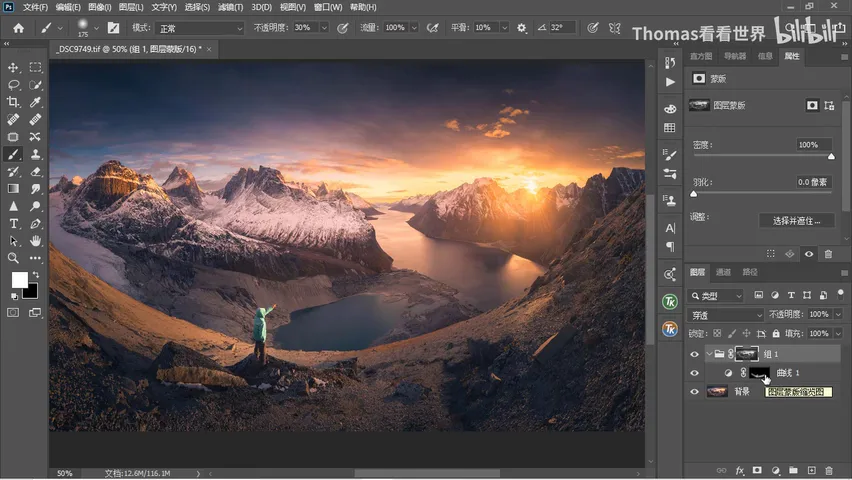
Task: Select the Eyedropper tool
Action: (x=35, y=102)
